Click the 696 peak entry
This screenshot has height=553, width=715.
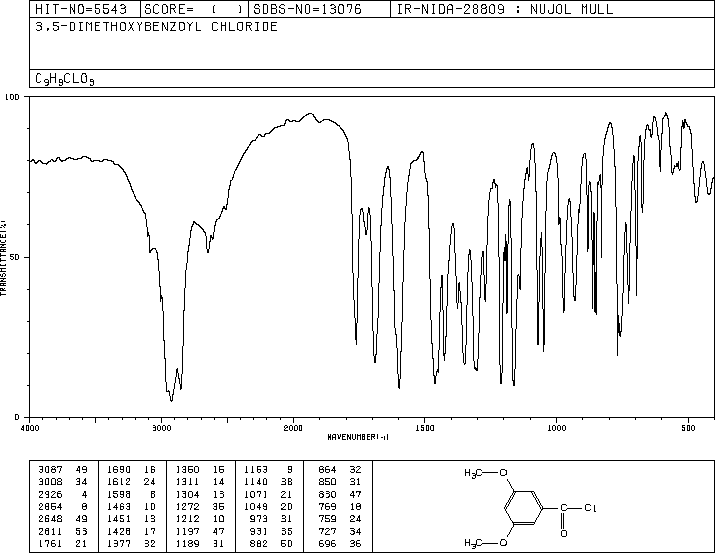click(x=340, y=544)
